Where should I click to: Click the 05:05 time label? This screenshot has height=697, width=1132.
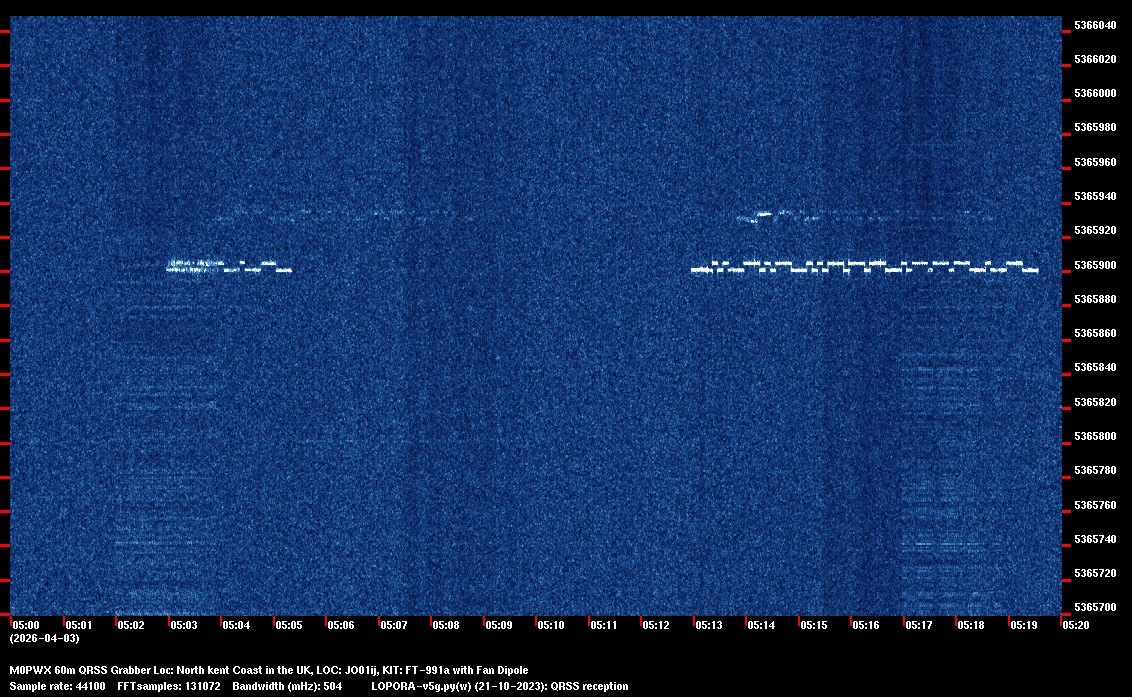289,625
